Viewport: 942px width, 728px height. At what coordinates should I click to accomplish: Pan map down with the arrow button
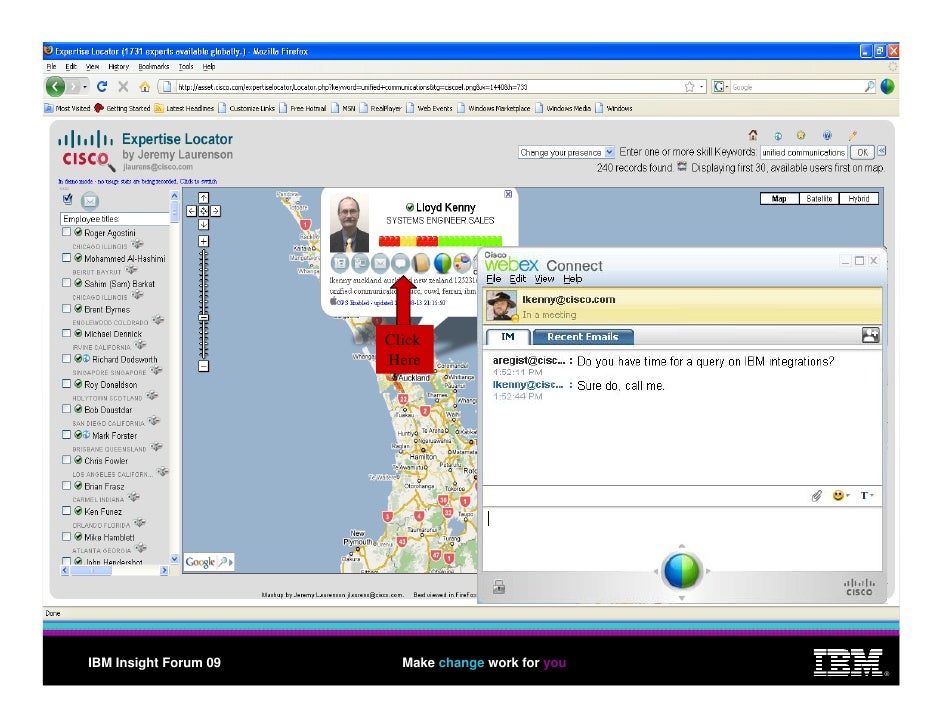204,224
